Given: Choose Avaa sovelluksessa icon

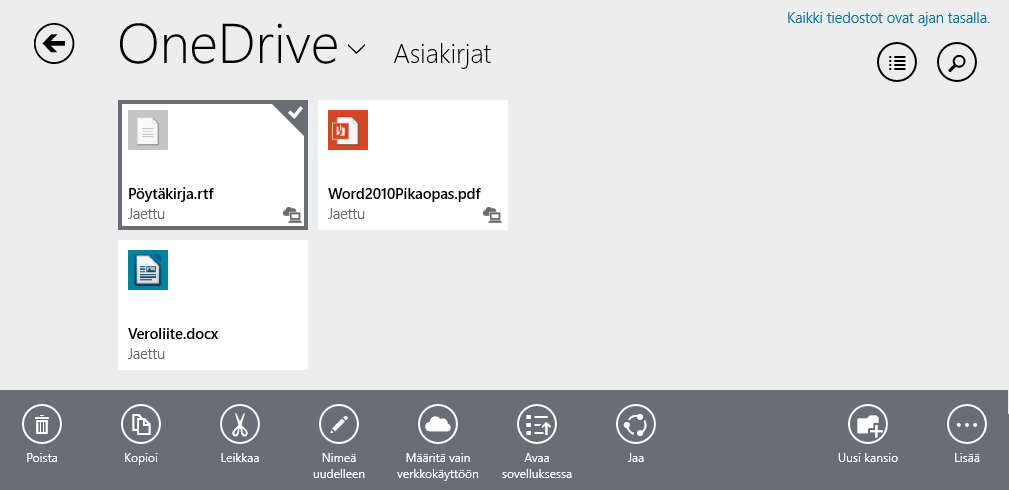Looking at the screenshot, I should 537,425.
